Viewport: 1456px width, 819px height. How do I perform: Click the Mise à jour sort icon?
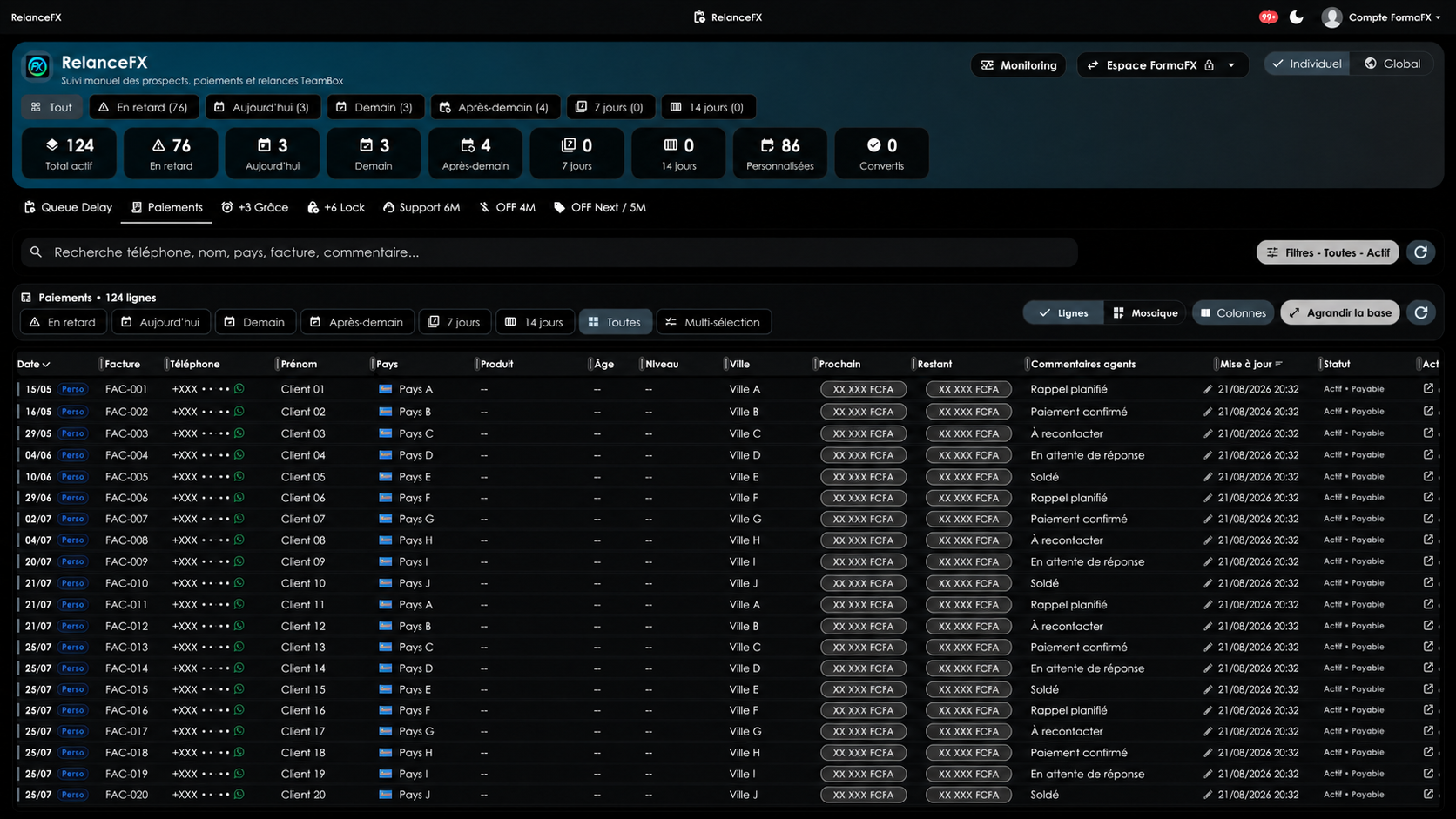1278,364
